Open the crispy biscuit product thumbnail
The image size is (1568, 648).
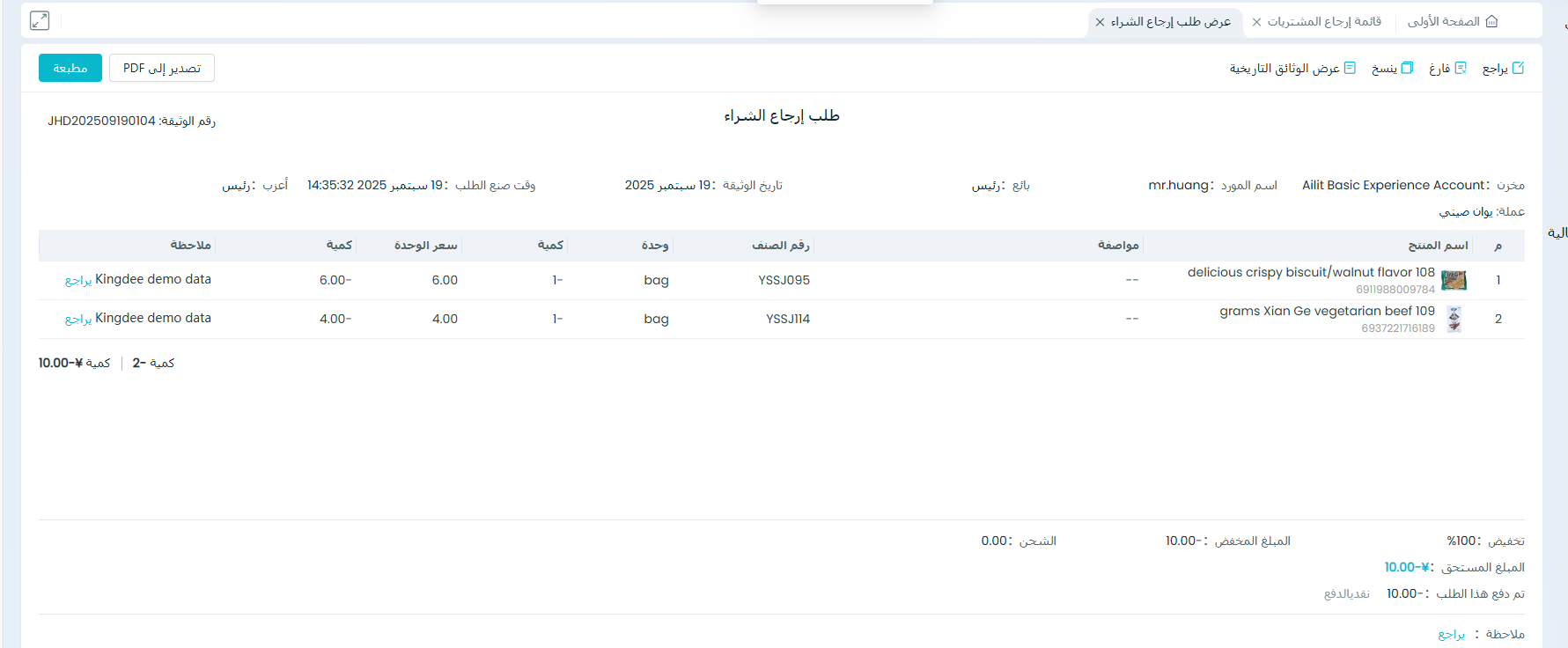pyautogui.click(x=1454, y=280)
